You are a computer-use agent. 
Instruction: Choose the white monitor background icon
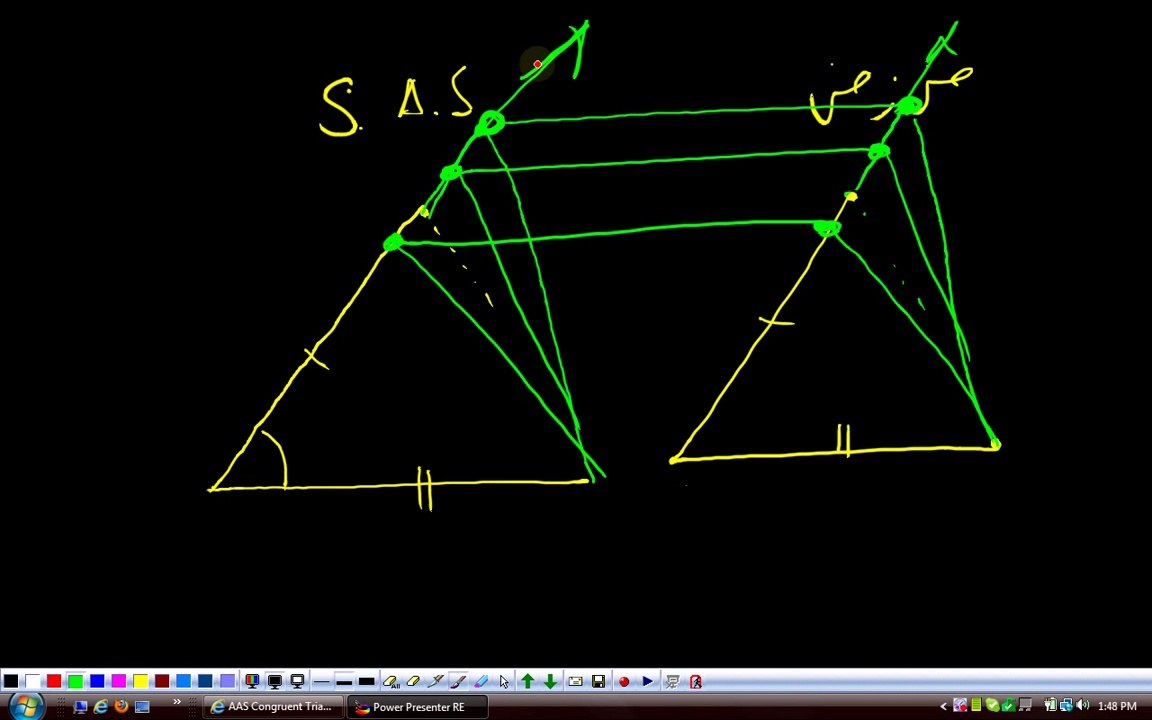298,681
